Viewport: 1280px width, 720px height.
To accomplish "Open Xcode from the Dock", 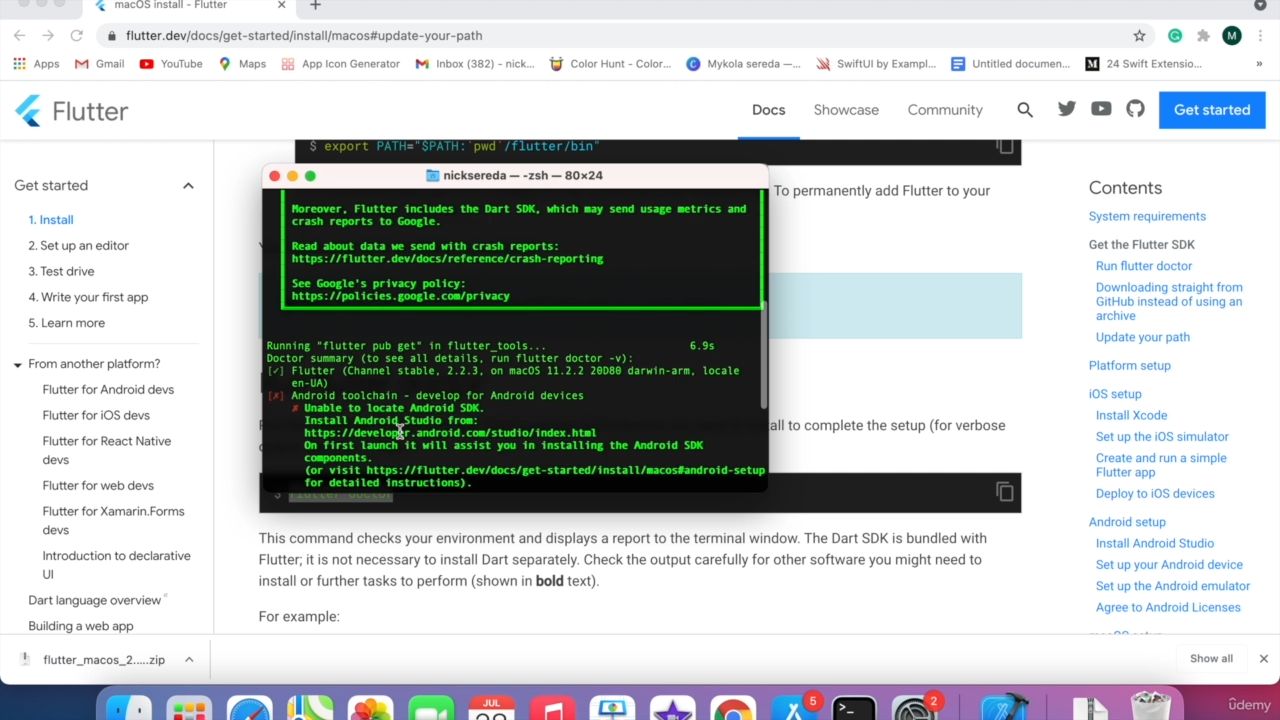I will (x=1004, y=708).
